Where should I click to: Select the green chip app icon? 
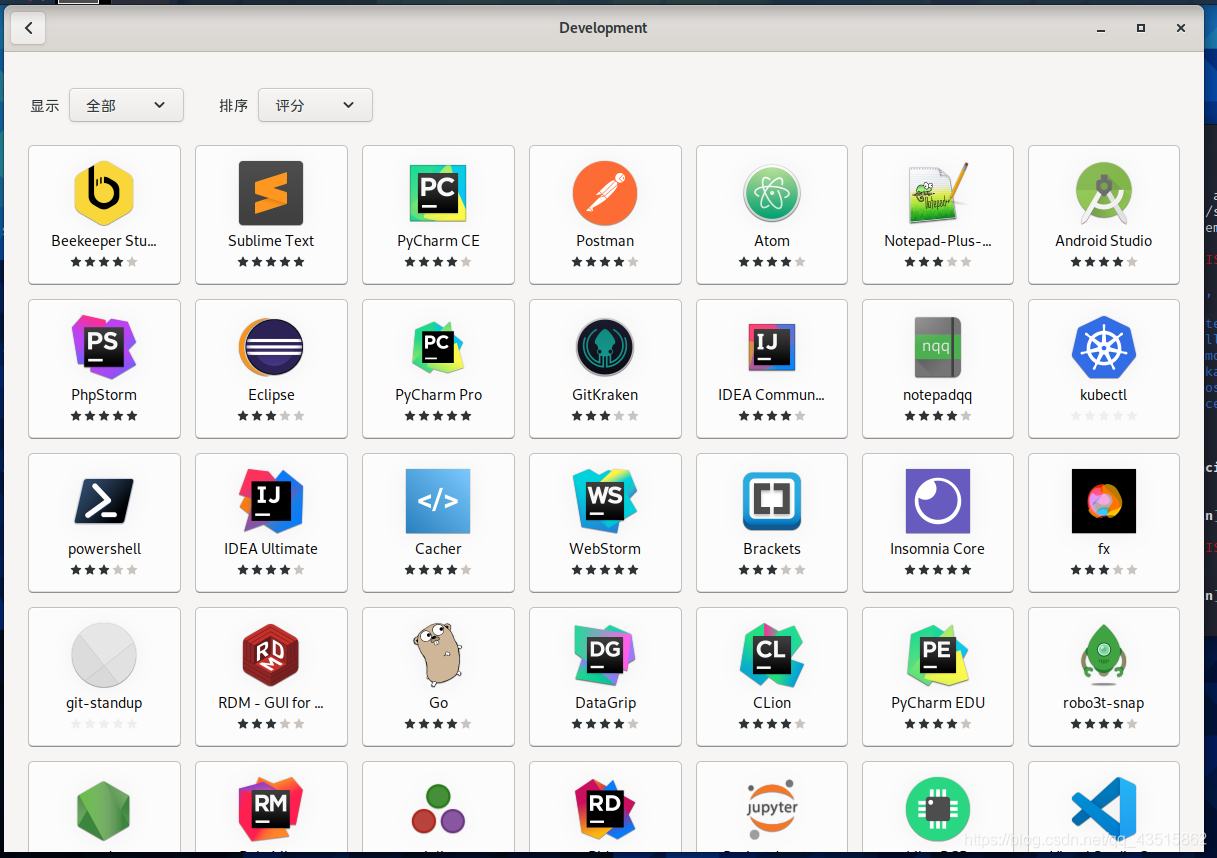(x=938, y=810)
